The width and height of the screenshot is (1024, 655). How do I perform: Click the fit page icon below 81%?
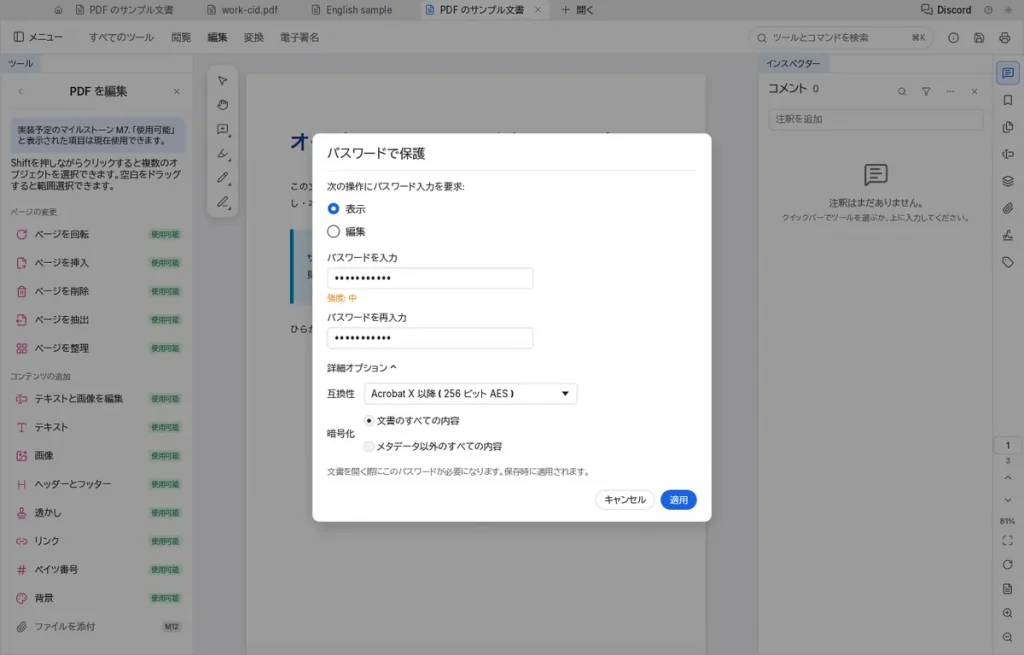[1008, 541]
